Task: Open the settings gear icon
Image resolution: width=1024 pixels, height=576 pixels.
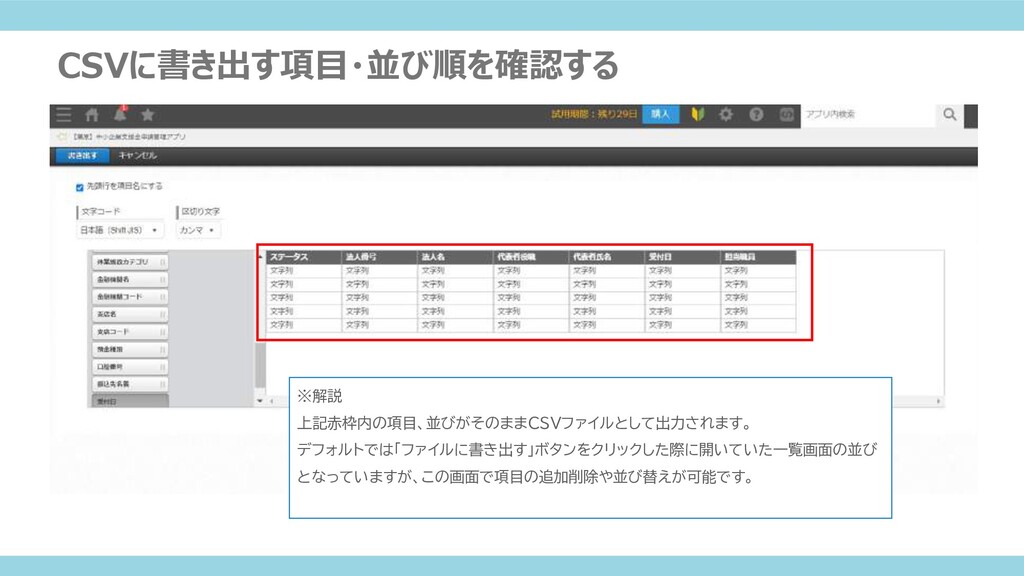Action: coord(726,114)
